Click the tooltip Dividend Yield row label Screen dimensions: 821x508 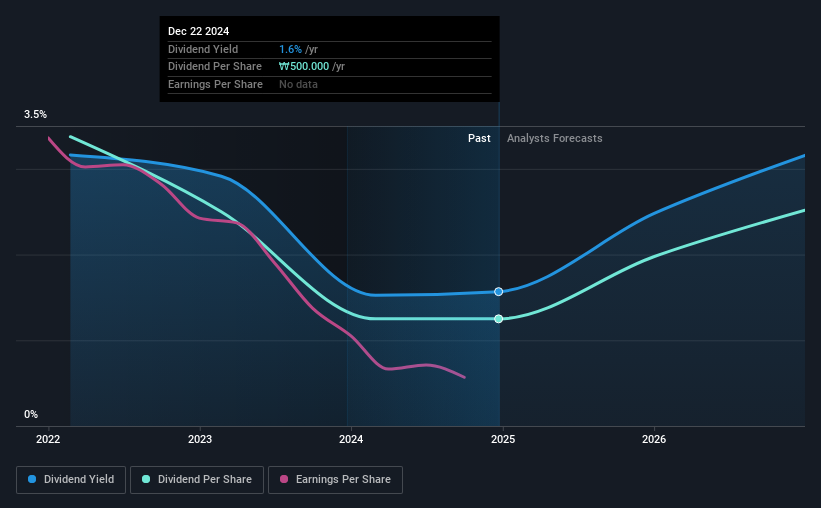tap(203, 49)
